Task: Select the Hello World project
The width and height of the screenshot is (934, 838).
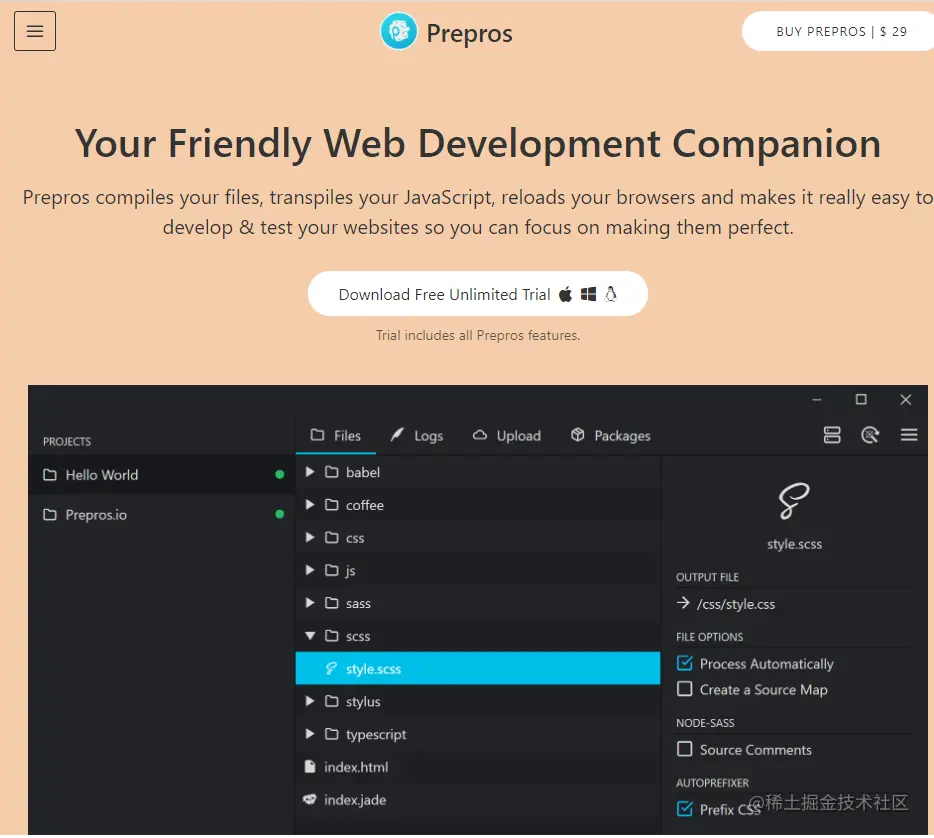Action: pos(162,475)
